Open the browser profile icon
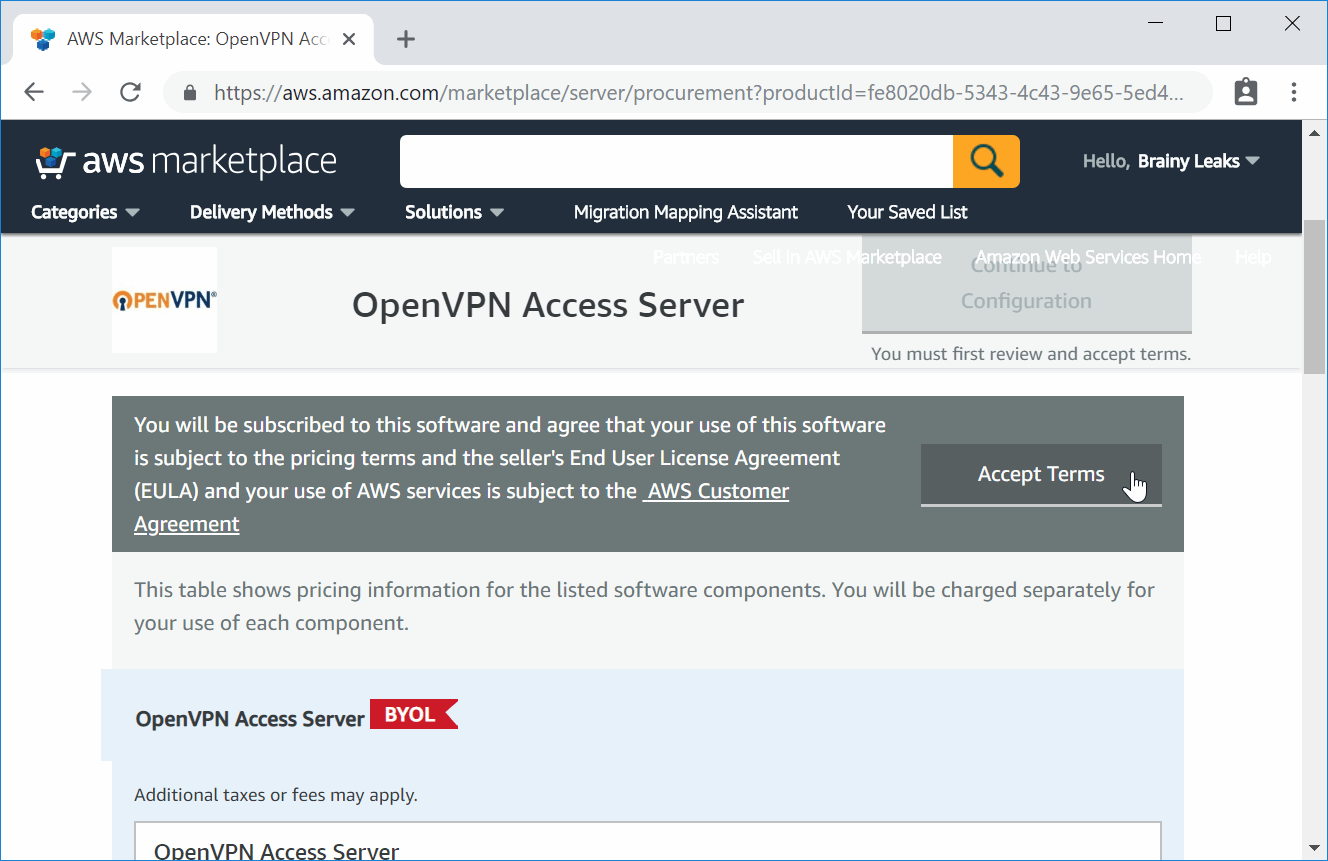 click(1245, 91)
